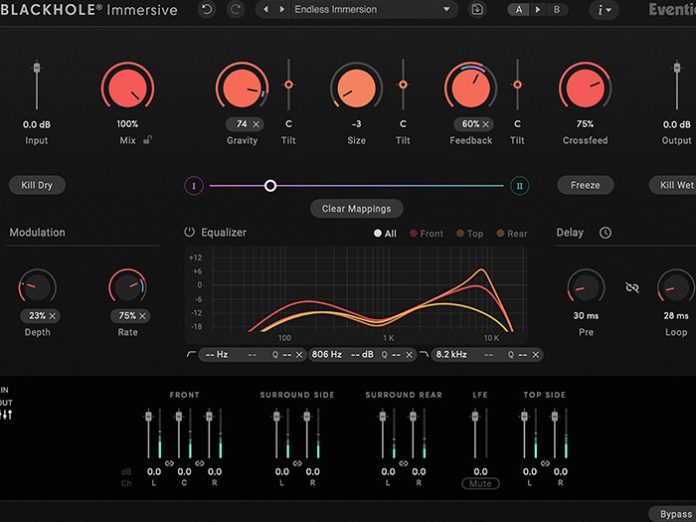Click the Output level fader
The width and height of the screenshot is (696, 522).
click(676, 68)
